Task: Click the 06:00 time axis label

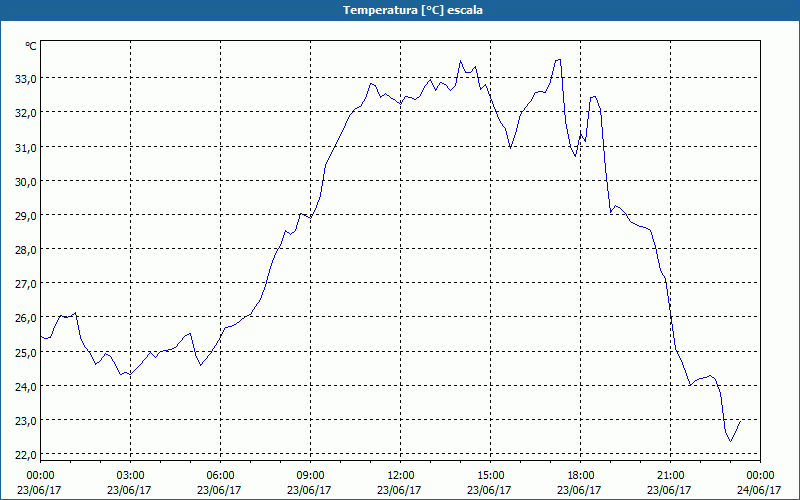Action: point(220,476)
